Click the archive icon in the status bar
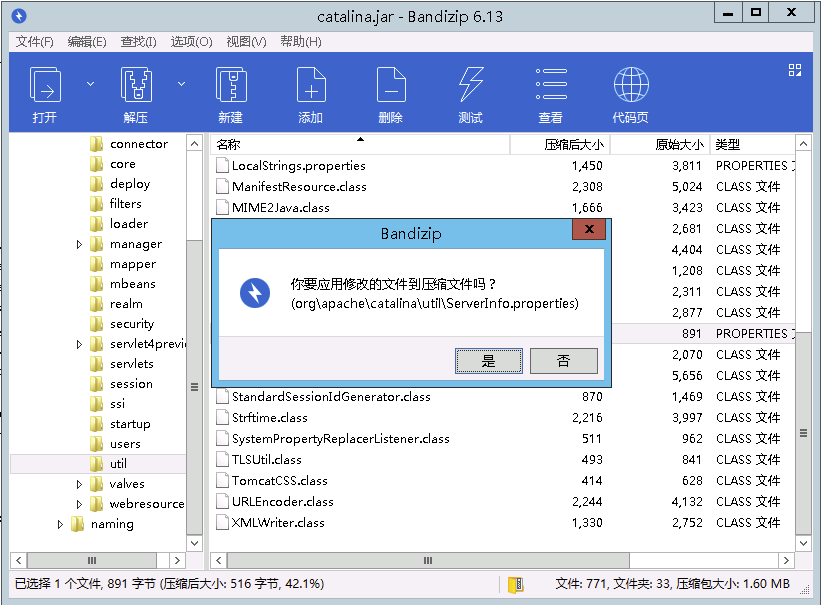Viewport: 822px width, 605px height. tap(515, 584)
